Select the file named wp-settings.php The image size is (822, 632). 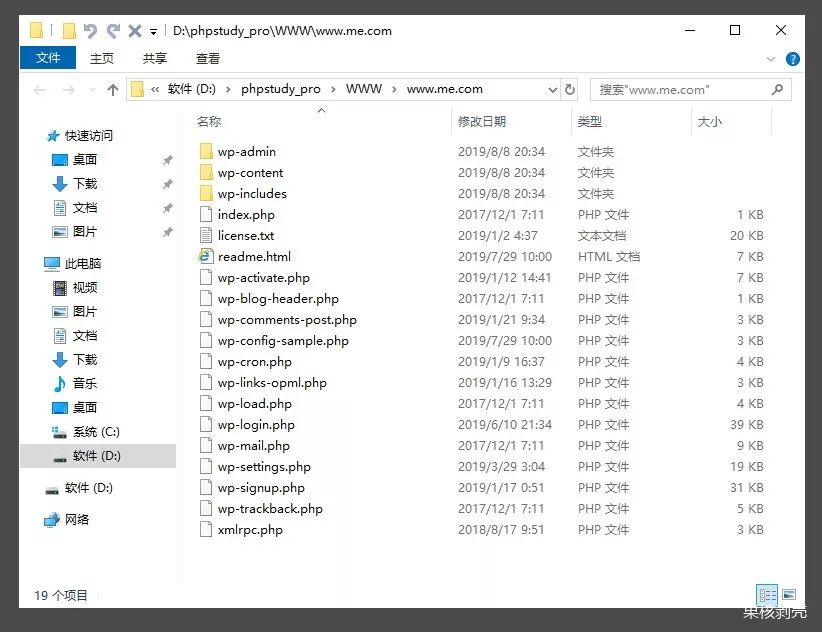(264, 467)
